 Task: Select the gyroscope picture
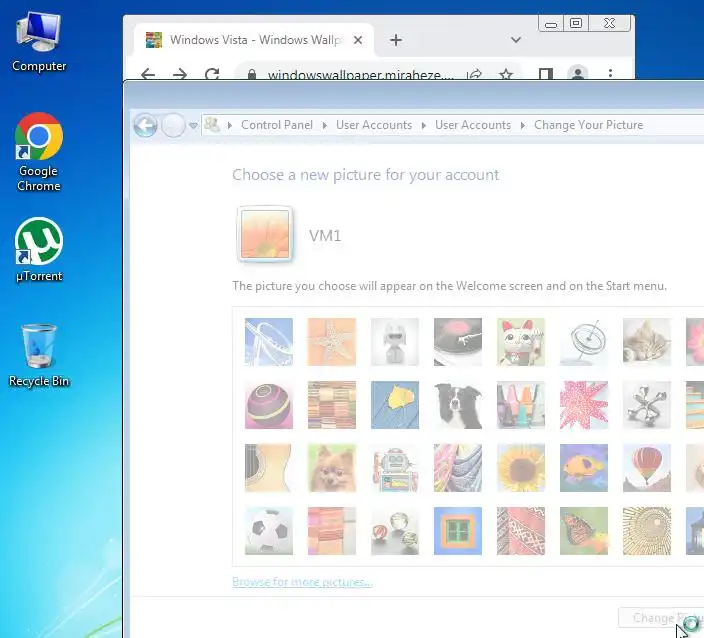click(584, 342)
